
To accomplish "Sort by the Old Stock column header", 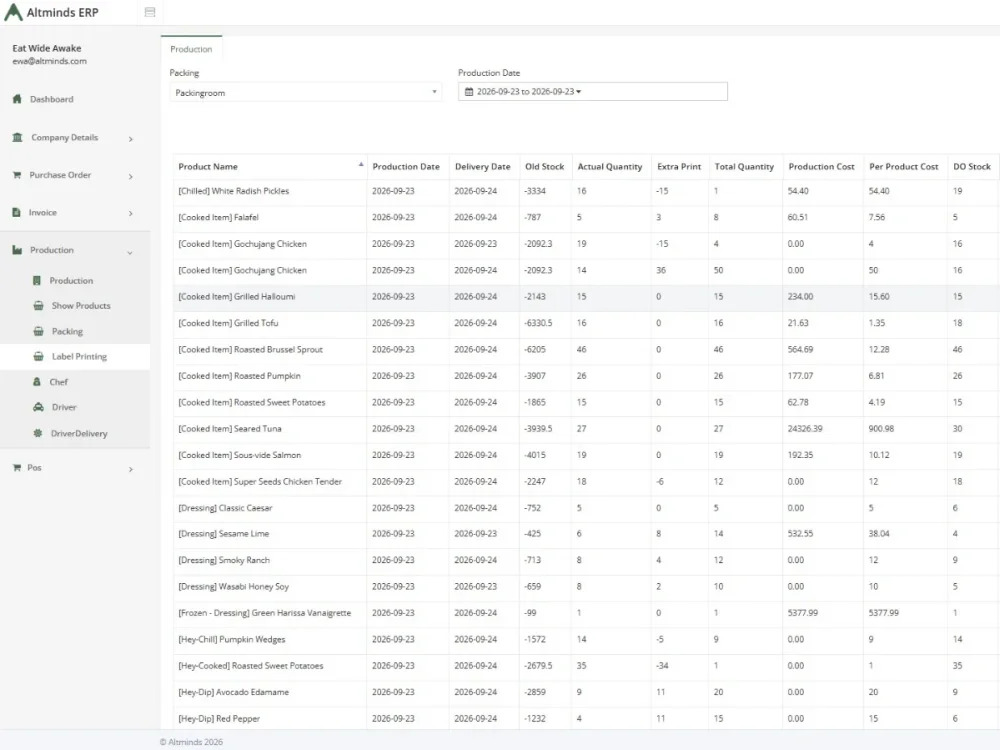I will click(x=545, y=166).
